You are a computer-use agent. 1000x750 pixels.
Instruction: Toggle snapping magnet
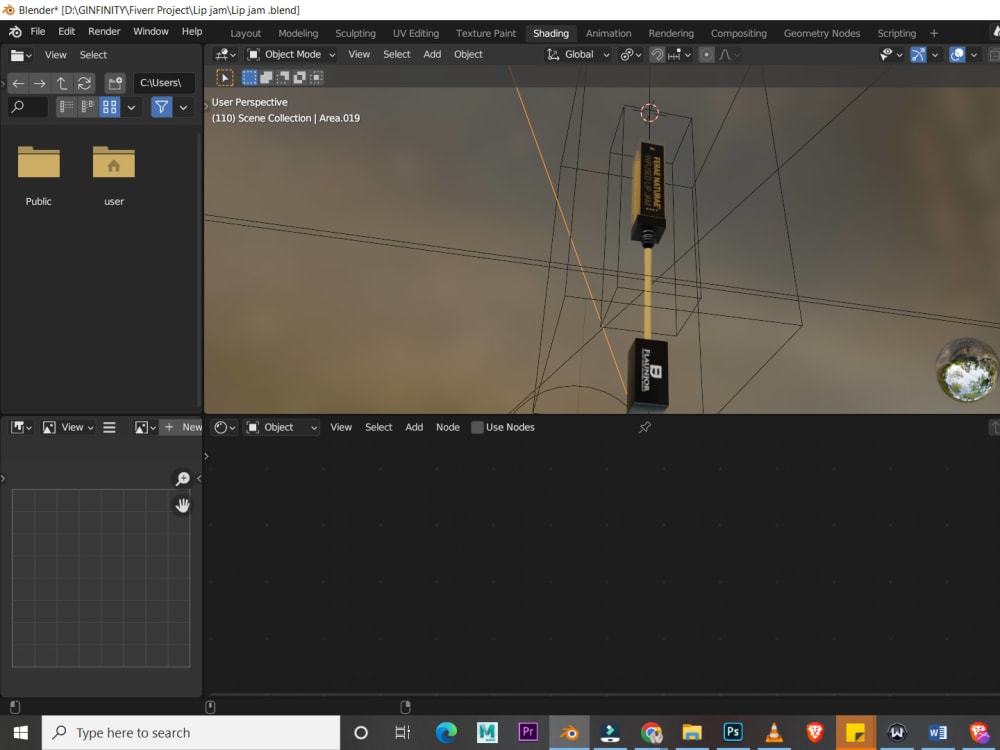(x=657, y=55)
